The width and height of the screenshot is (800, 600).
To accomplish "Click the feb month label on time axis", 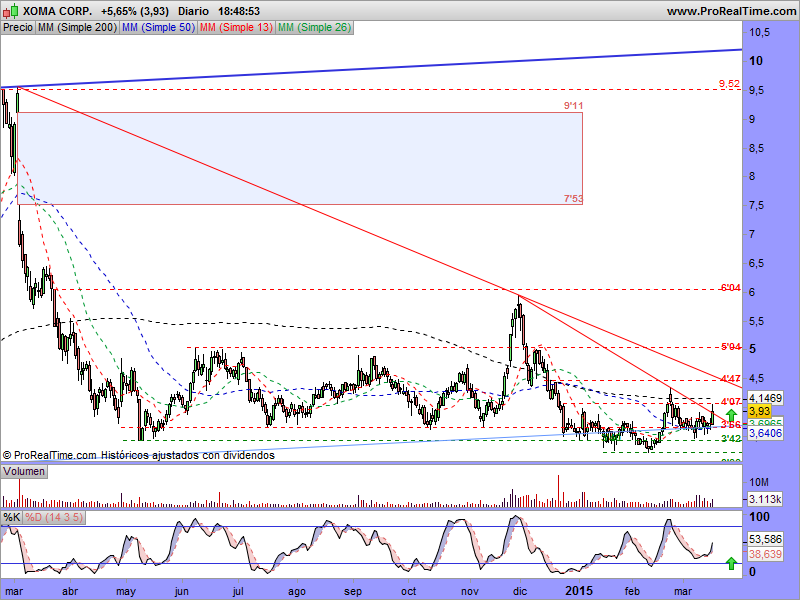I will click(x=632, y=592).
